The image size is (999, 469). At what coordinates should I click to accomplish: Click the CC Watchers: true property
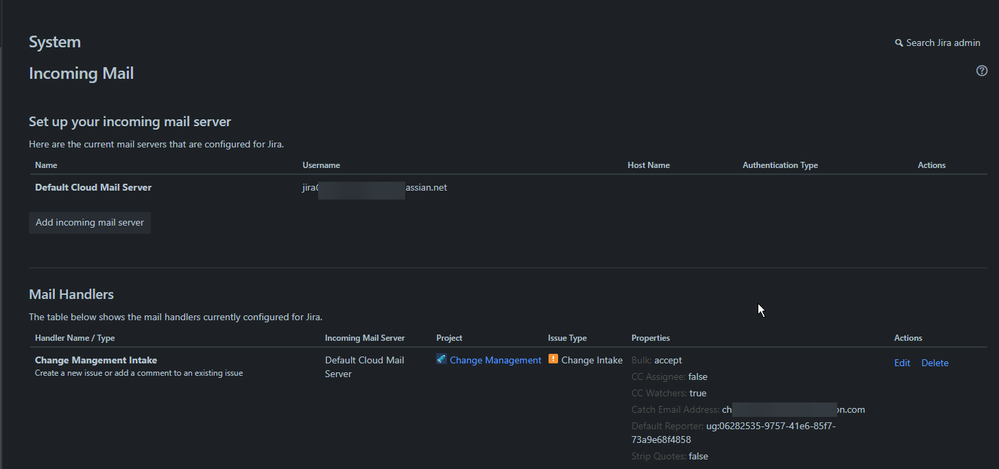click(668, 394)
